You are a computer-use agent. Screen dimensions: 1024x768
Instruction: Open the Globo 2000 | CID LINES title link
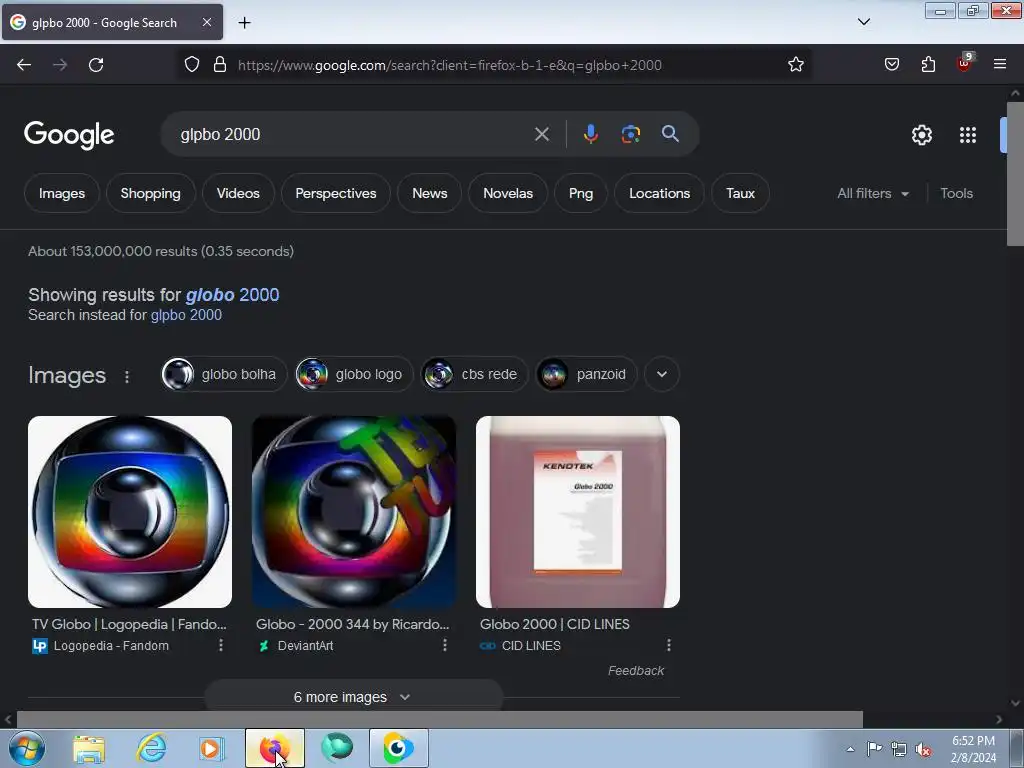[554, 624]
